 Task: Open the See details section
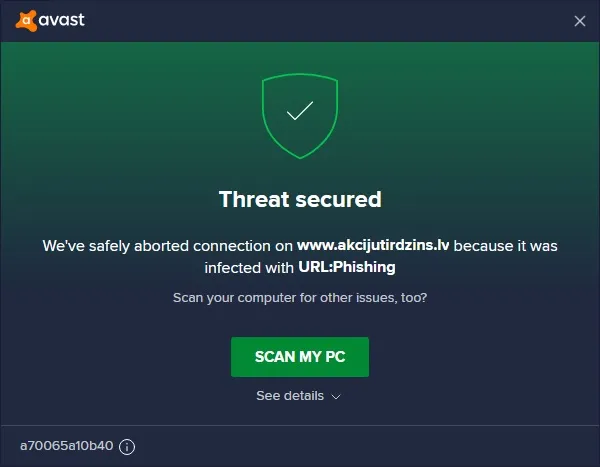click(x=290, y=396)
